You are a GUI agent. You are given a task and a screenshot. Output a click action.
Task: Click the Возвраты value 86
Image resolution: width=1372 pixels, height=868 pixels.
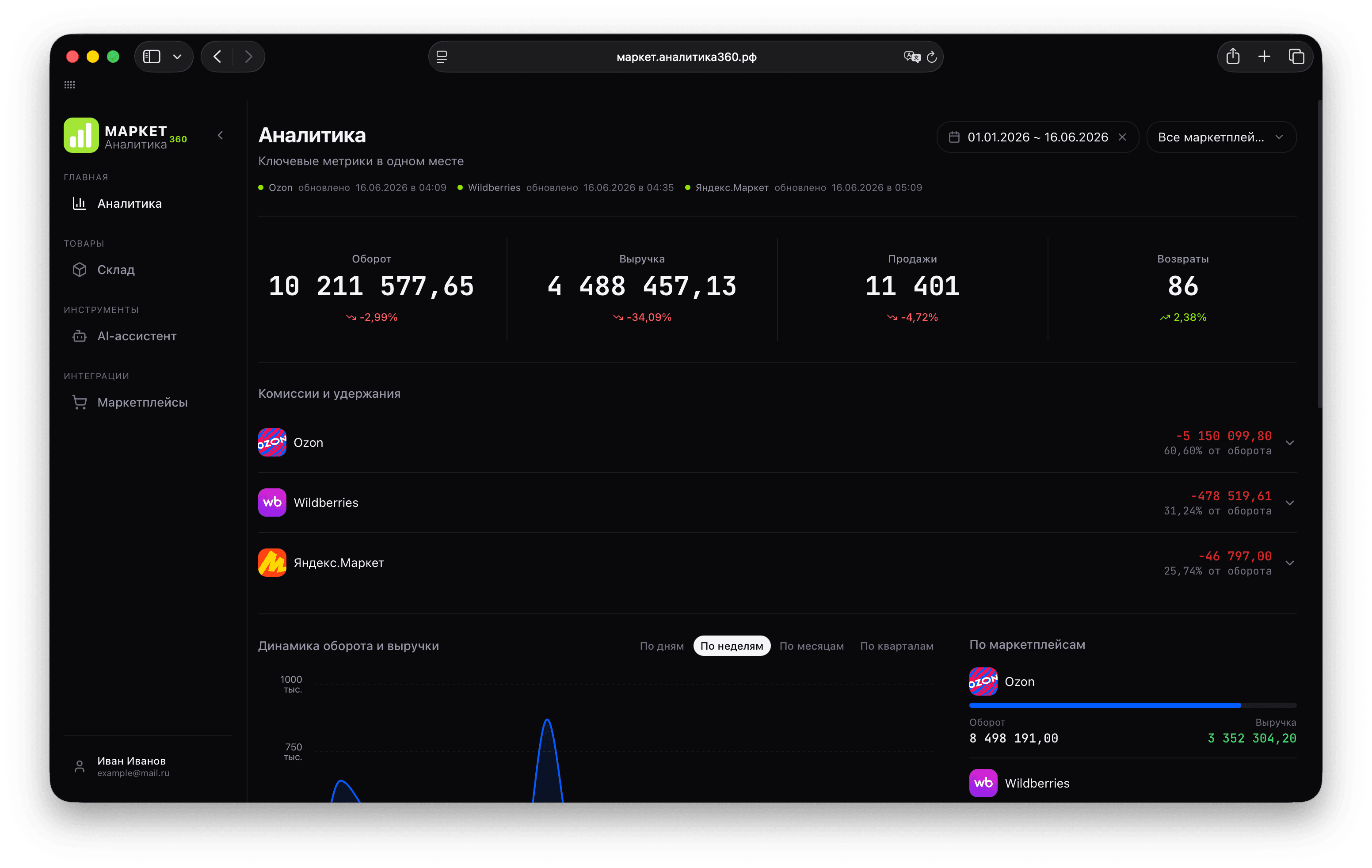[x=1183, y=286]
